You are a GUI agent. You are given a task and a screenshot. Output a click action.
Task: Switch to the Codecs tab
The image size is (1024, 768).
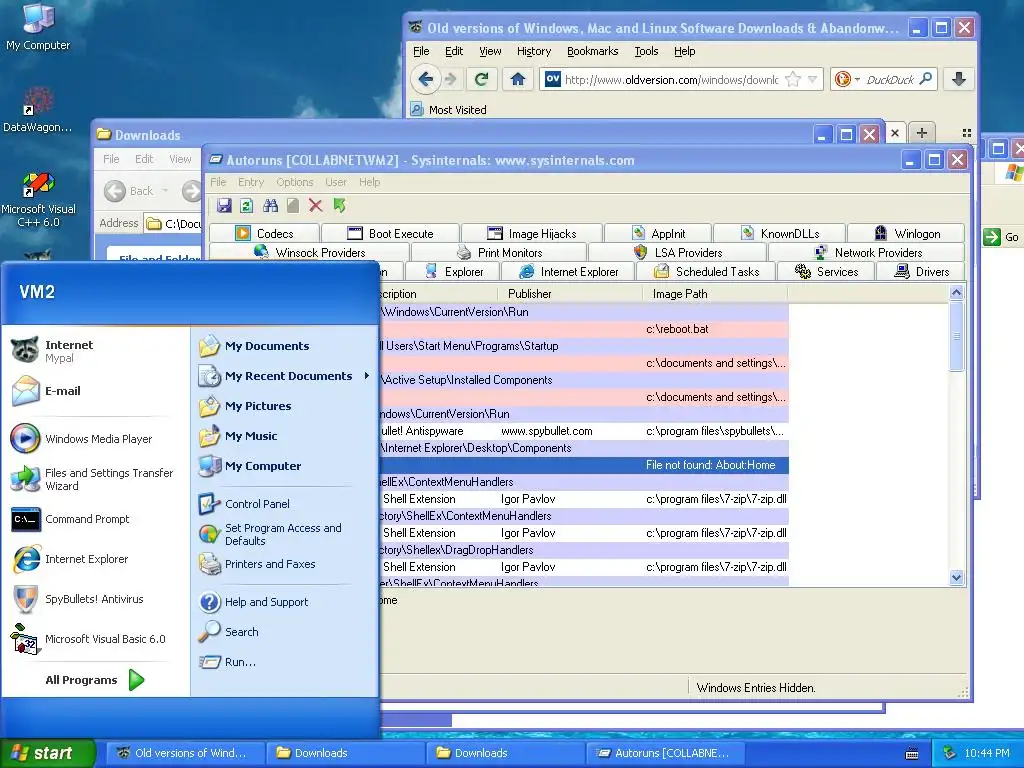(x=264, y=234)
